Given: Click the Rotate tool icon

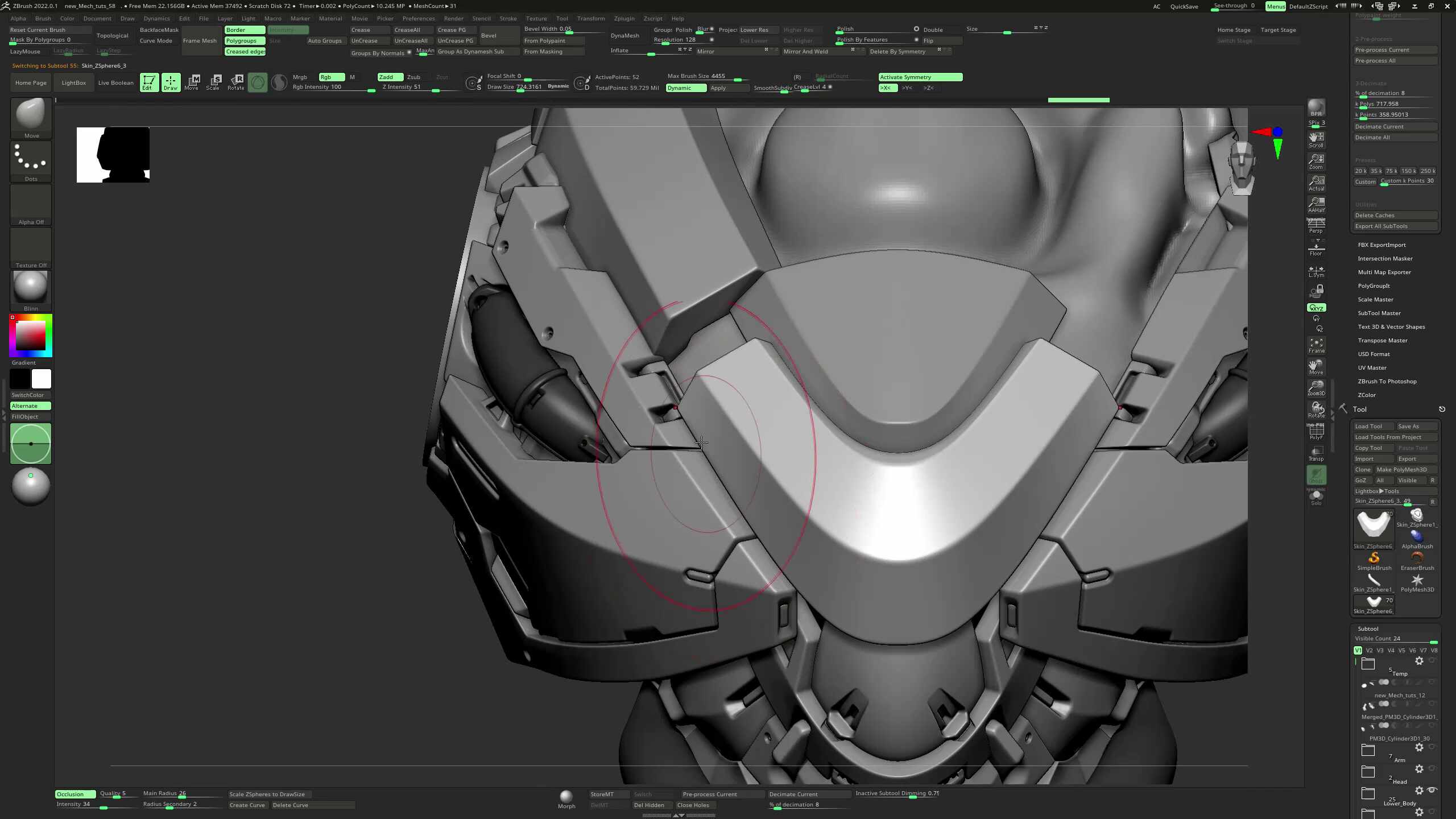Looking at the screenshot, I should click(235, 82).
